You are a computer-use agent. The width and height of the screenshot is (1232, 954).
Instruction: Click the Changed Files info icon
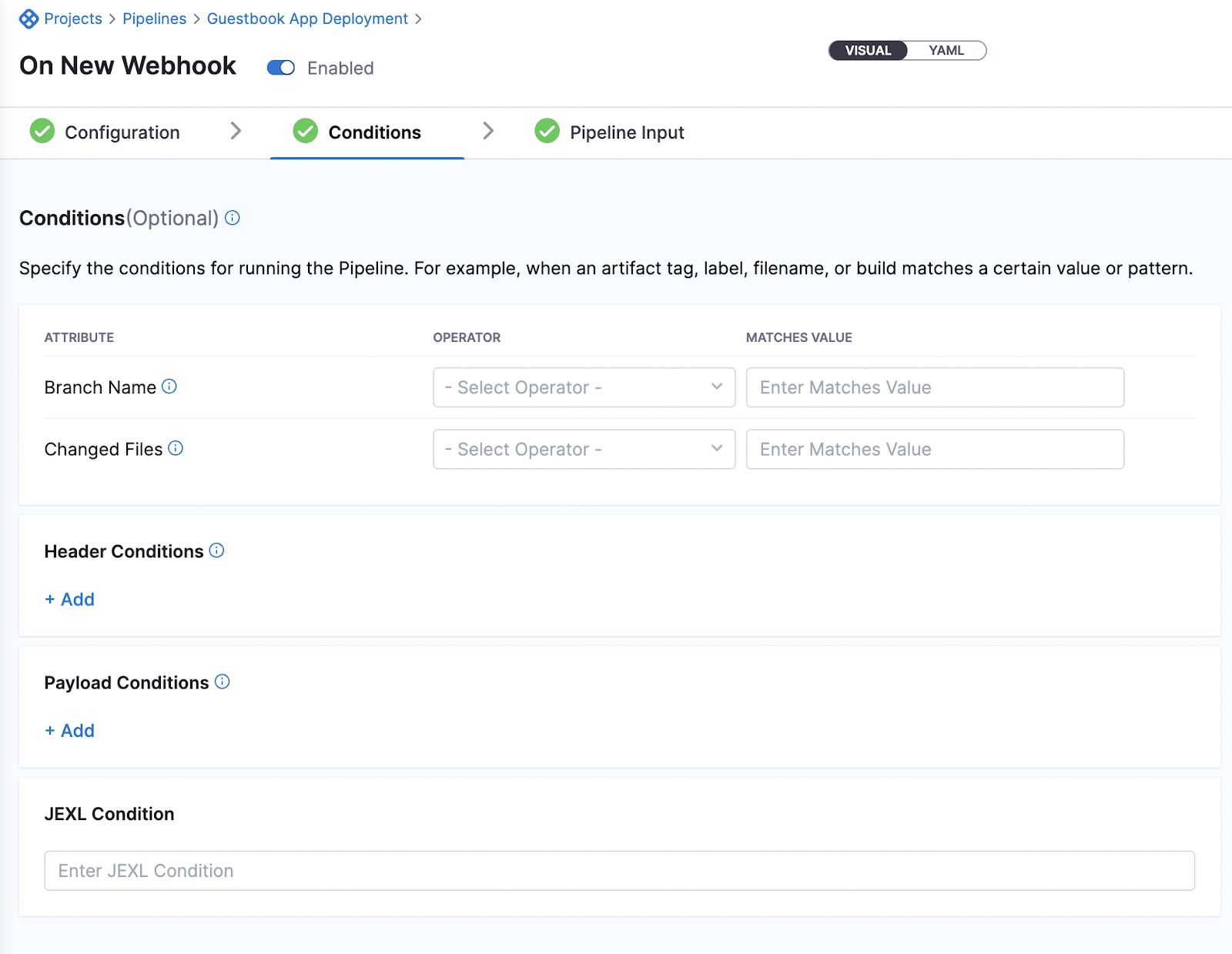click(x=176, y=448)
